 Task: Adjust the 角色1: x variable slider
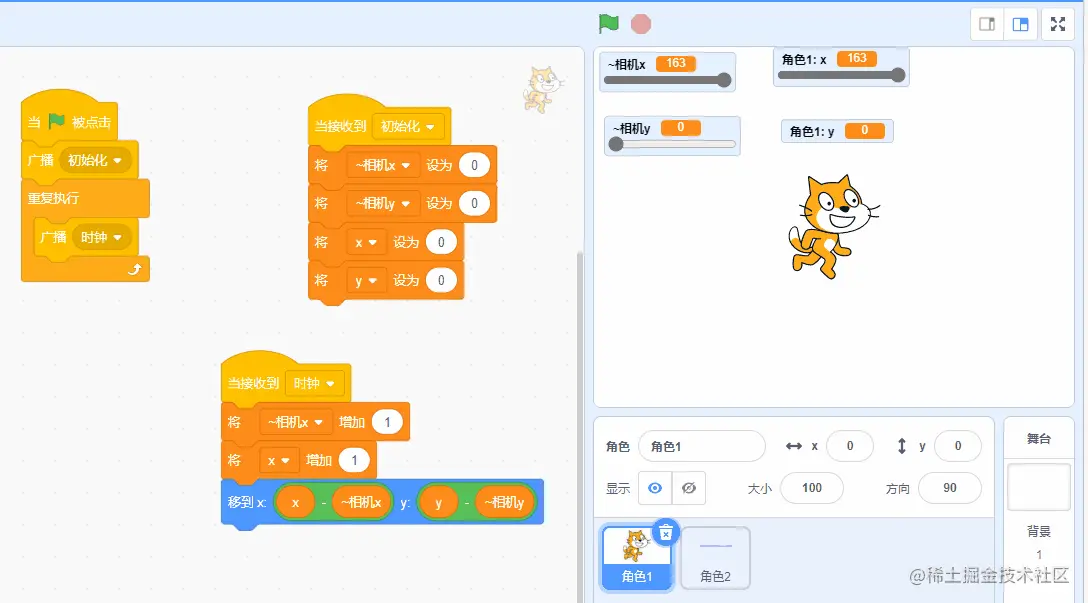841,75
